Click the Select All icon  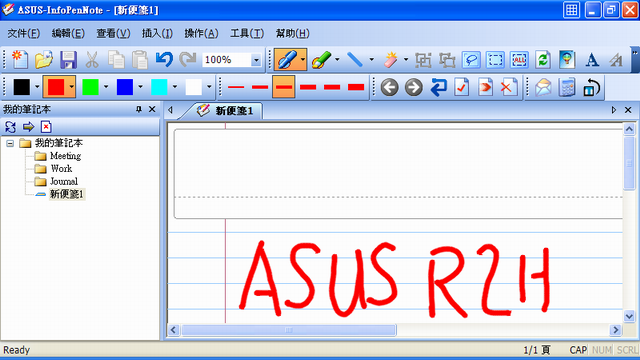519,60
